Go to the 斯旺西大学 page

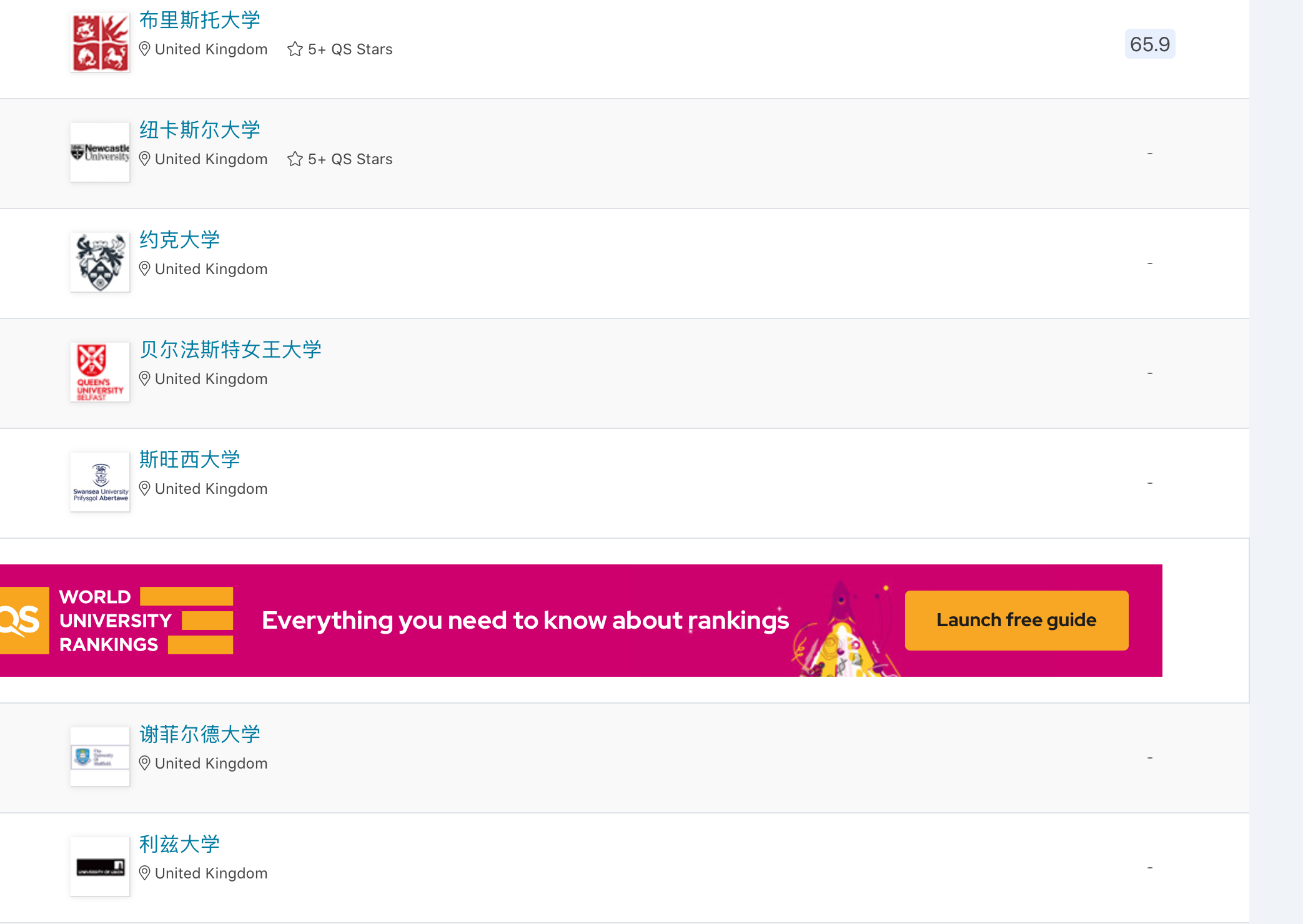pos(189,460)
